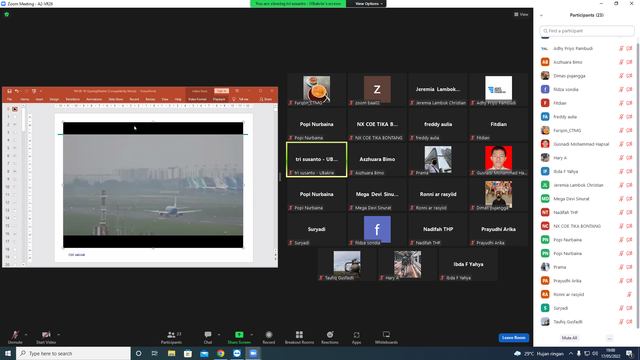Open the Reactions icon
This screenshot has height=360, width=640.
(x=330, y=335)
